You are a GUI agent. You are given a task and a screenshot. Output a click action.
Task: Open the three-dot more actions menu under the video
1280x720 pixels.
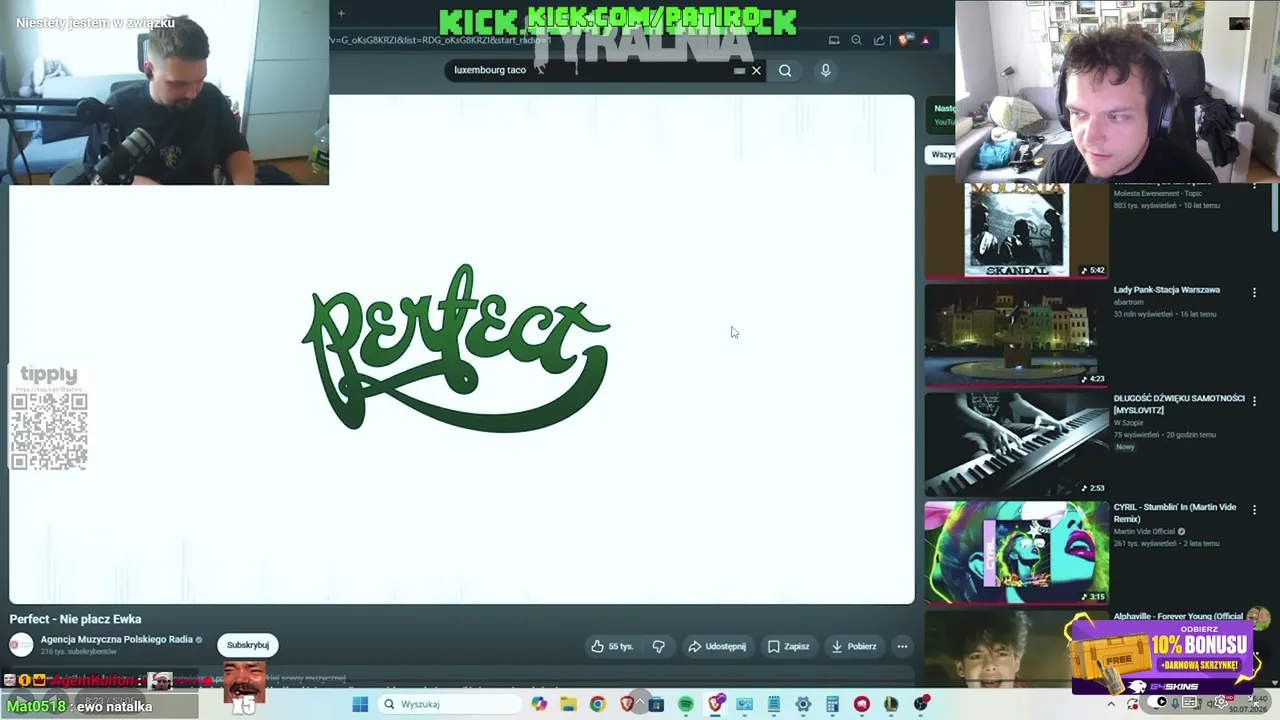902,646
